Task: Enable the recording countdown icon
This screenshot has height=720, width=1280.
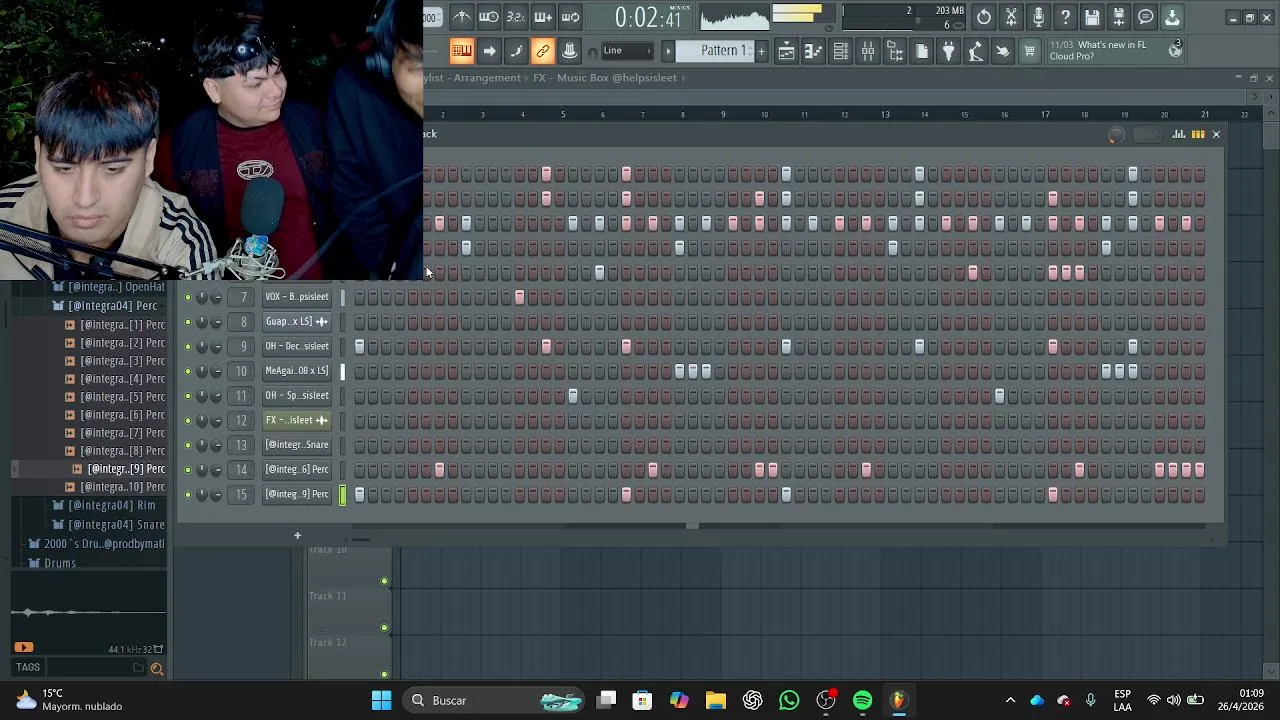Action: click(x=516, y=17)
